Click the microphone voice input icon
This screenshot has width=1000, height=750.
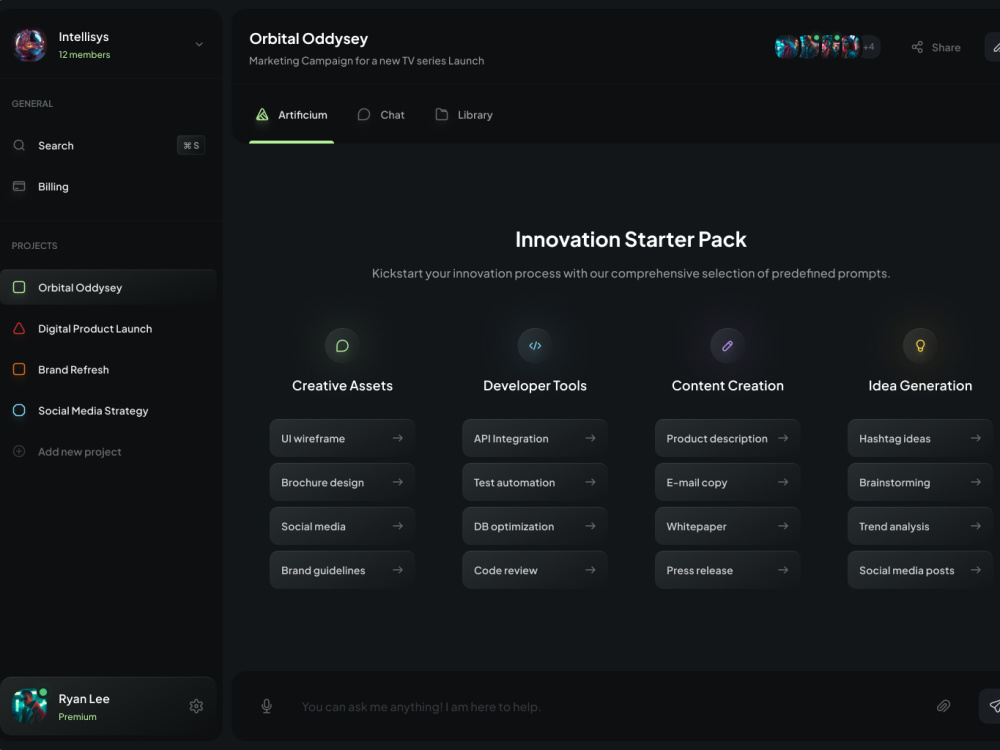click(x=267, y=706)
